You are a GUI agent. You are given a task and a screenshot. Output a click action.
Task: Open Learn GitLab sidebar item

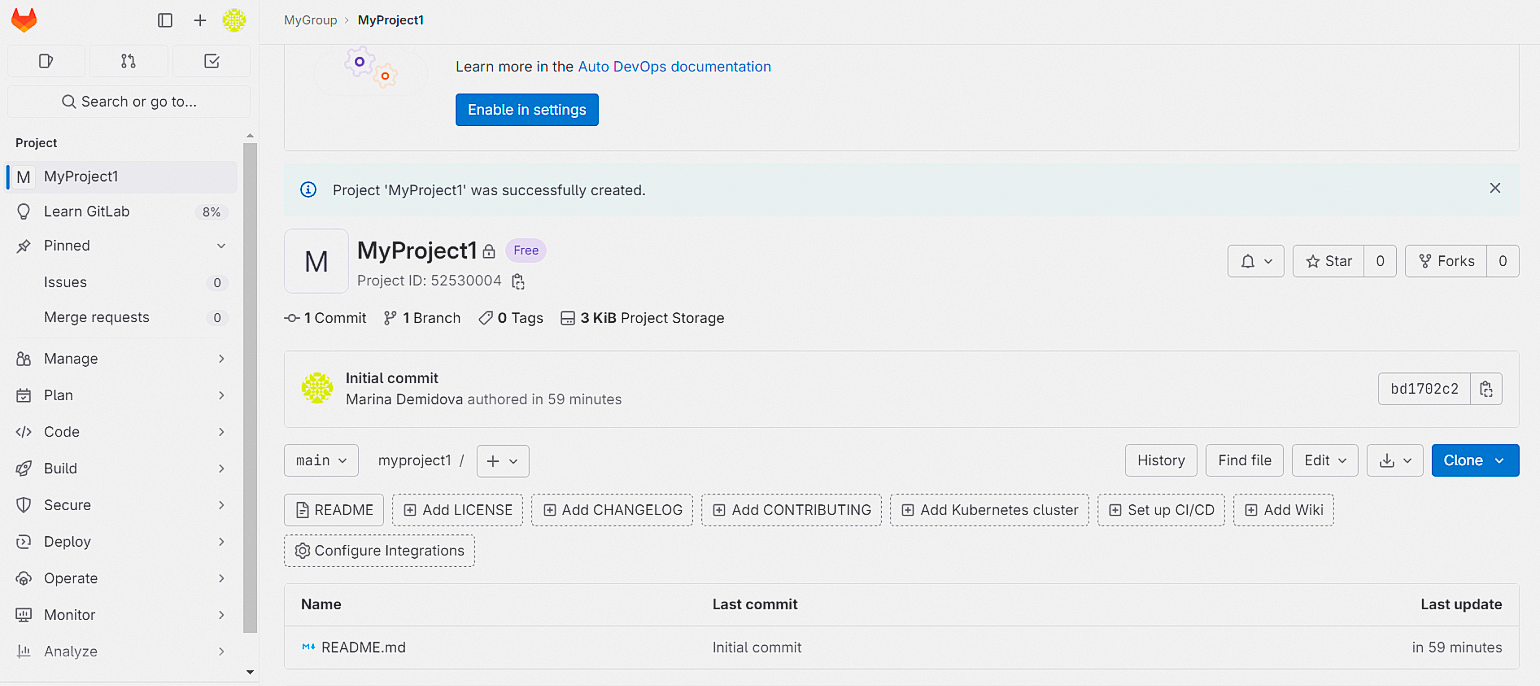click(x=123, y=211)
